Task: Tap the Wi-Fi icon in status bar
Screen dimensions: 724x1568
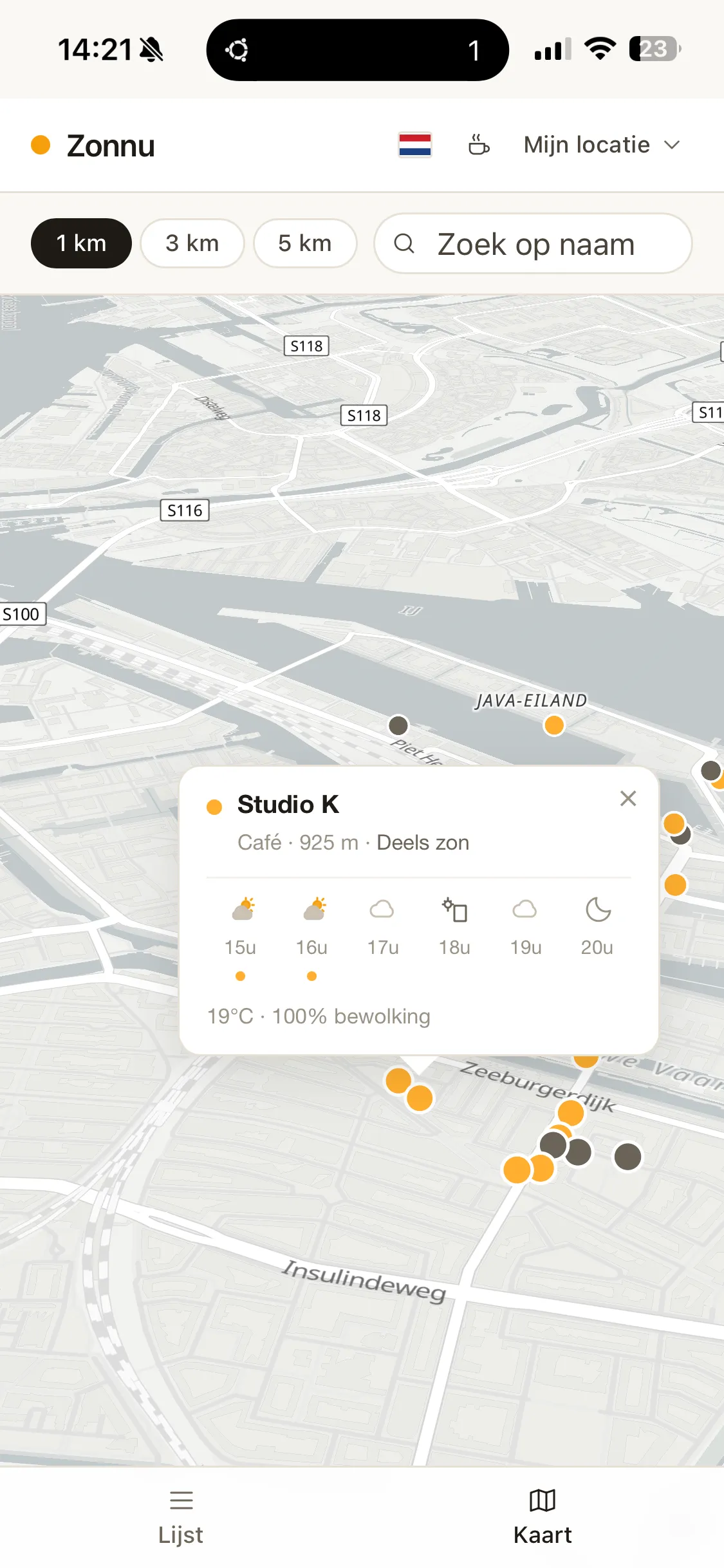Action: [600, 49]
